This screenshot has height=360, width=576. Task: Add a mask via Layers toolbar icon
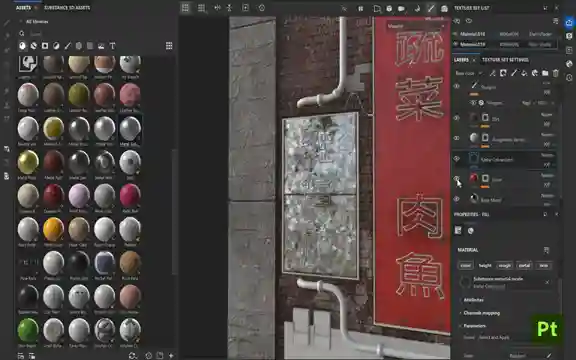(x=503, y=73)
